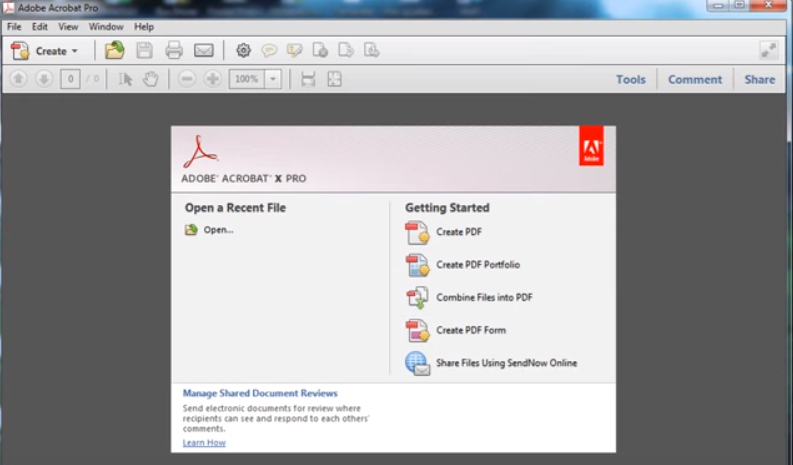The width and height of the screenshot is (793, 465).
Task: Click the SendNow globe icon
Action: click(417, 363)
